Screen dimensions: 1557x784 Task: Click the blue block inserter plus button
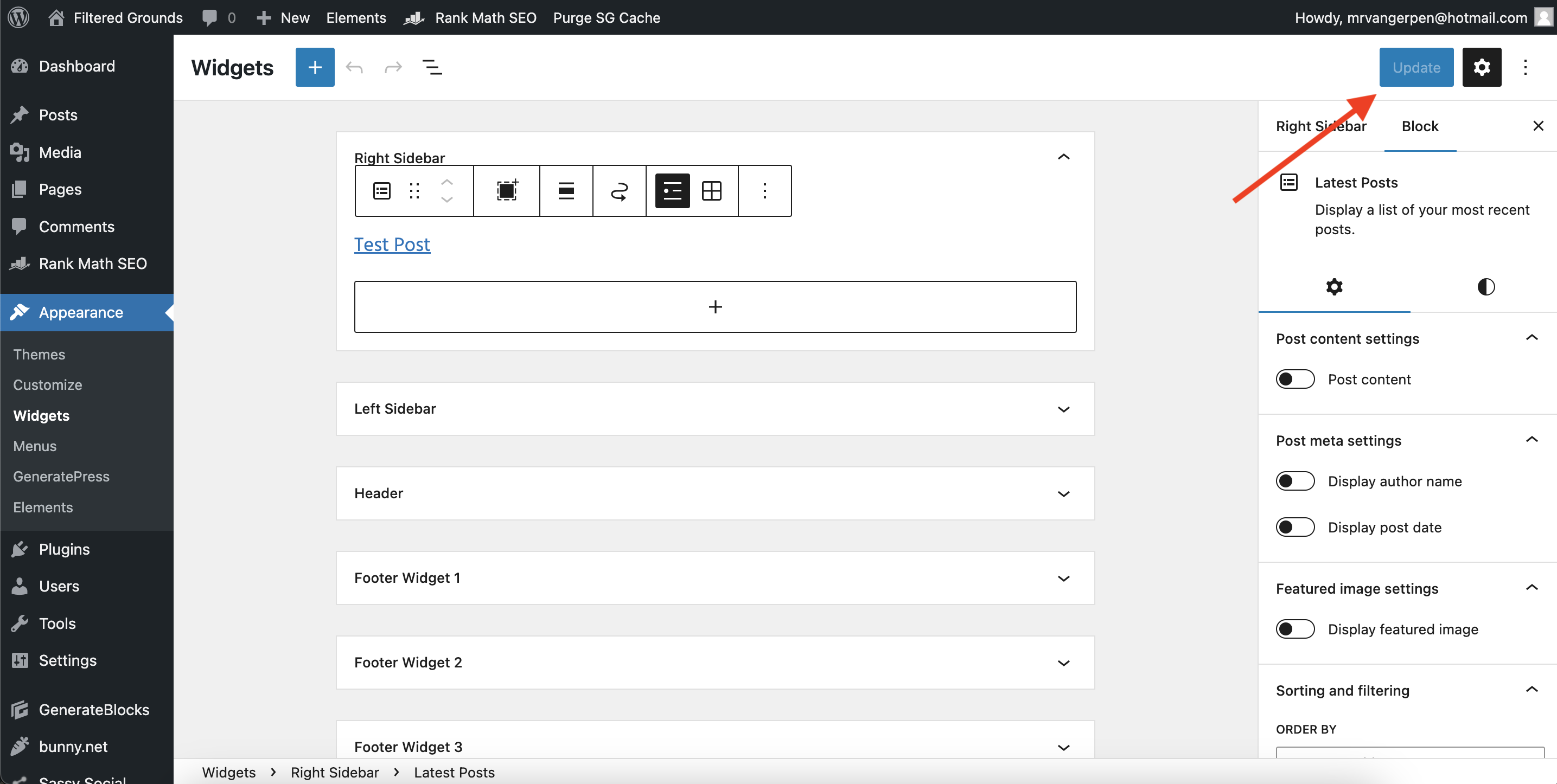click(x=314, y=67)
